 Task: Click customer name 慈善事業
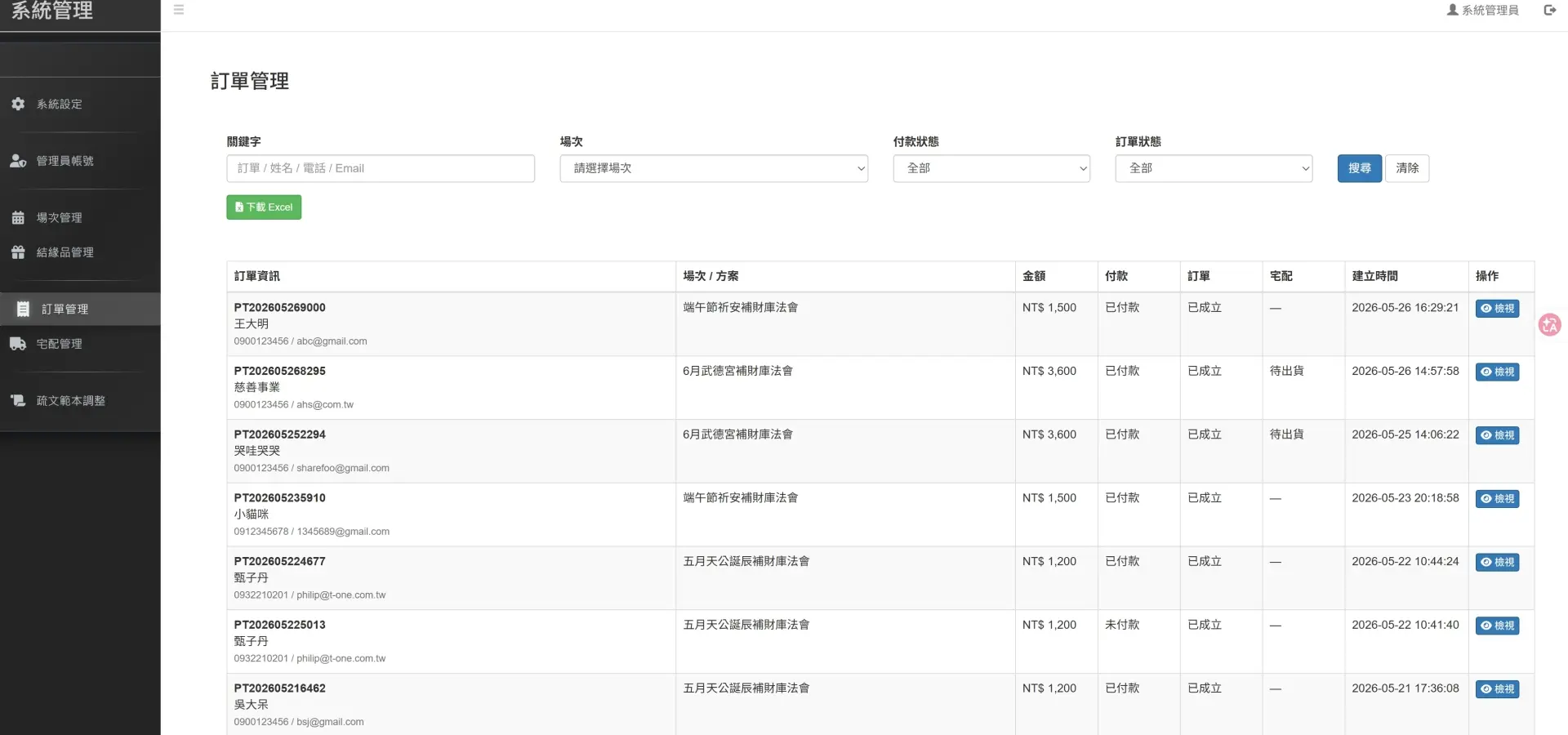256,387
